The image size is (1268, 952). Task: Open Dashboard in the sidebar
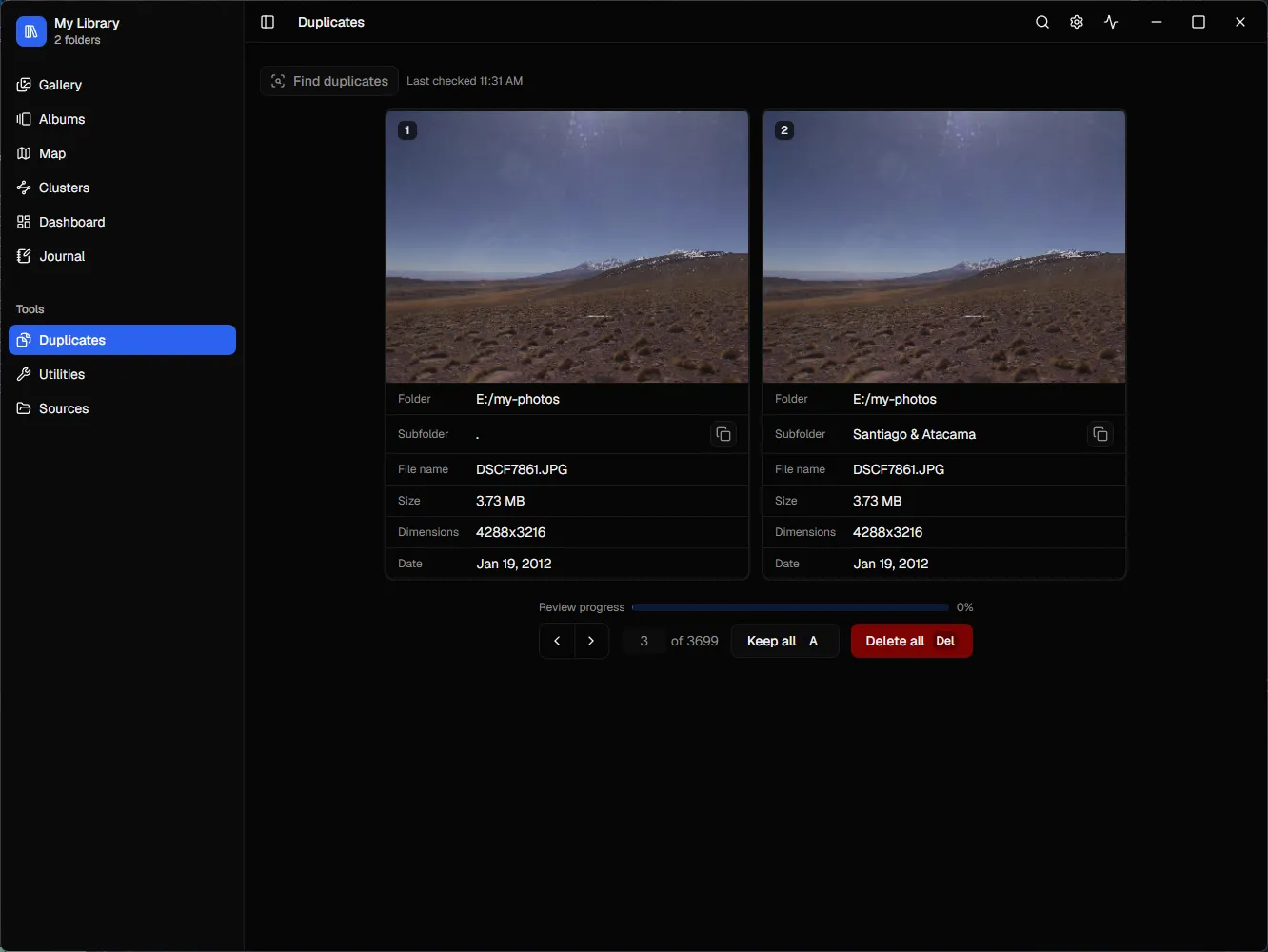[x=122, y=222]
